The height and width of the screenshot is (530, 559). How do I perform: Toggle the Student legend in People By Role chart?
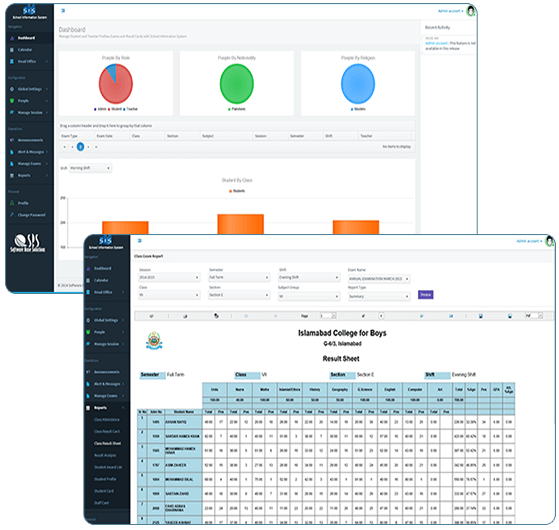point(115,109)
